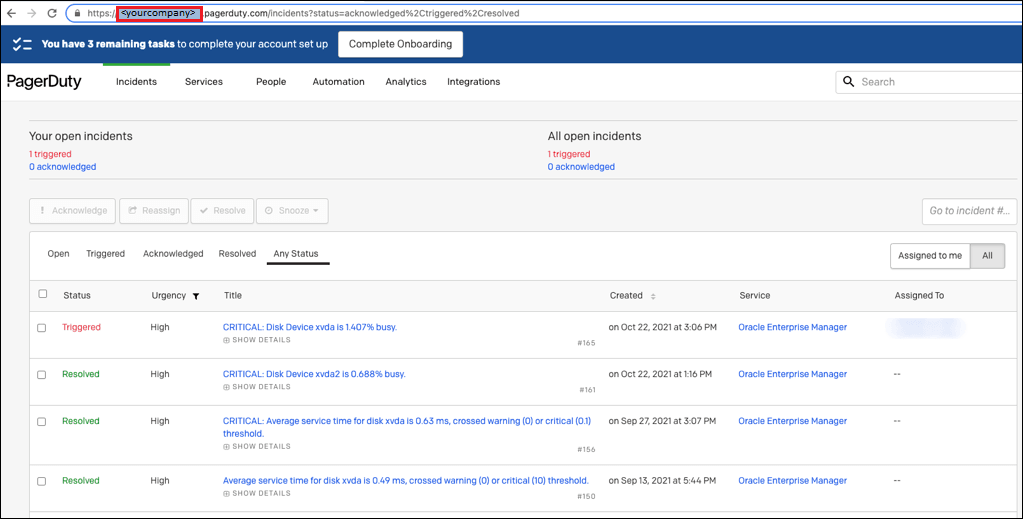1023x519 pixels.
Task: Select the All assignment filter
Action: coord(988,256)
